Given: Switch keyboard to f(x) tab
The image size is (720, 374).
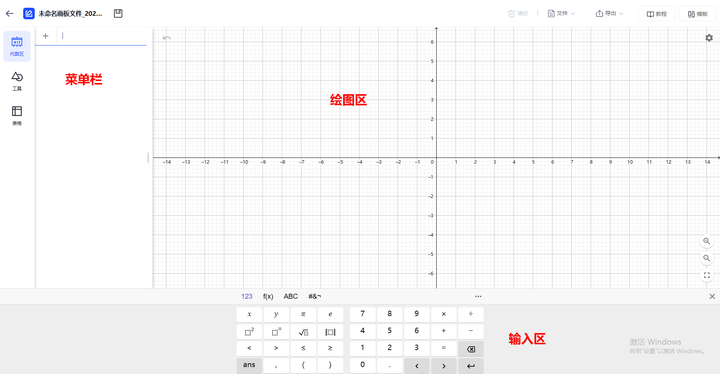Looking at the screenshot, I should pos(268,296).
